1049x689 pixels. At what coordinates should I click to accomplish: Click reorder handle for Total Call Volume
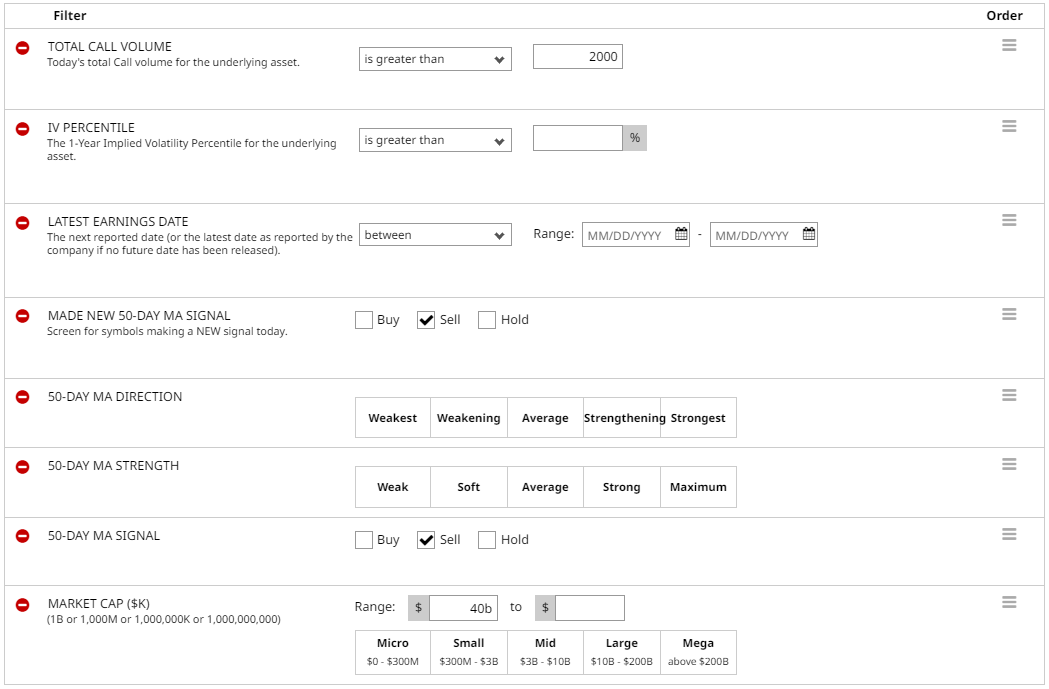(x=1009, y=45)
